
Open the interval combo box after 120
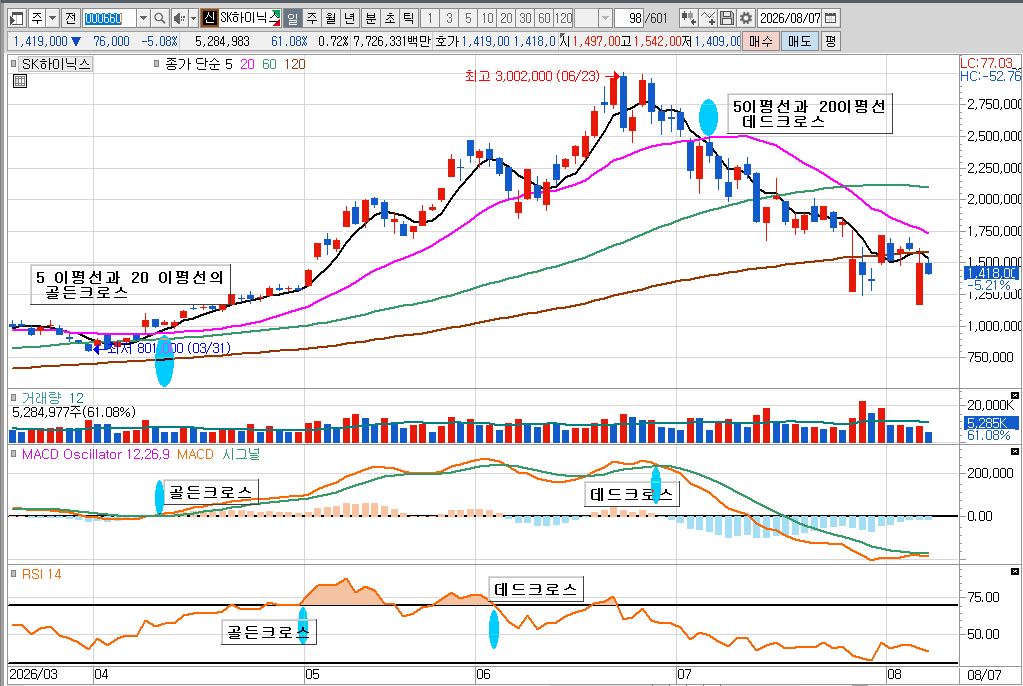[594, 18]
